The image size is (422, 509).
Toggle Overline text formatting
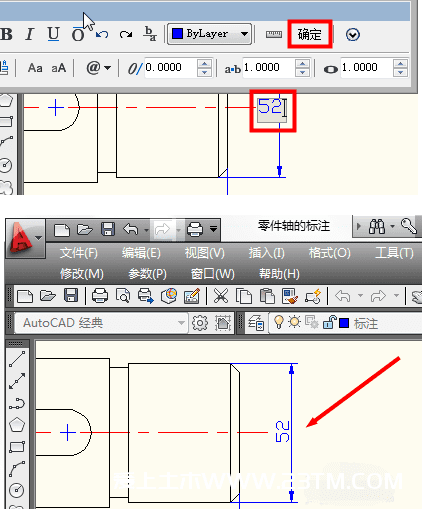click(x=78, y=34)
